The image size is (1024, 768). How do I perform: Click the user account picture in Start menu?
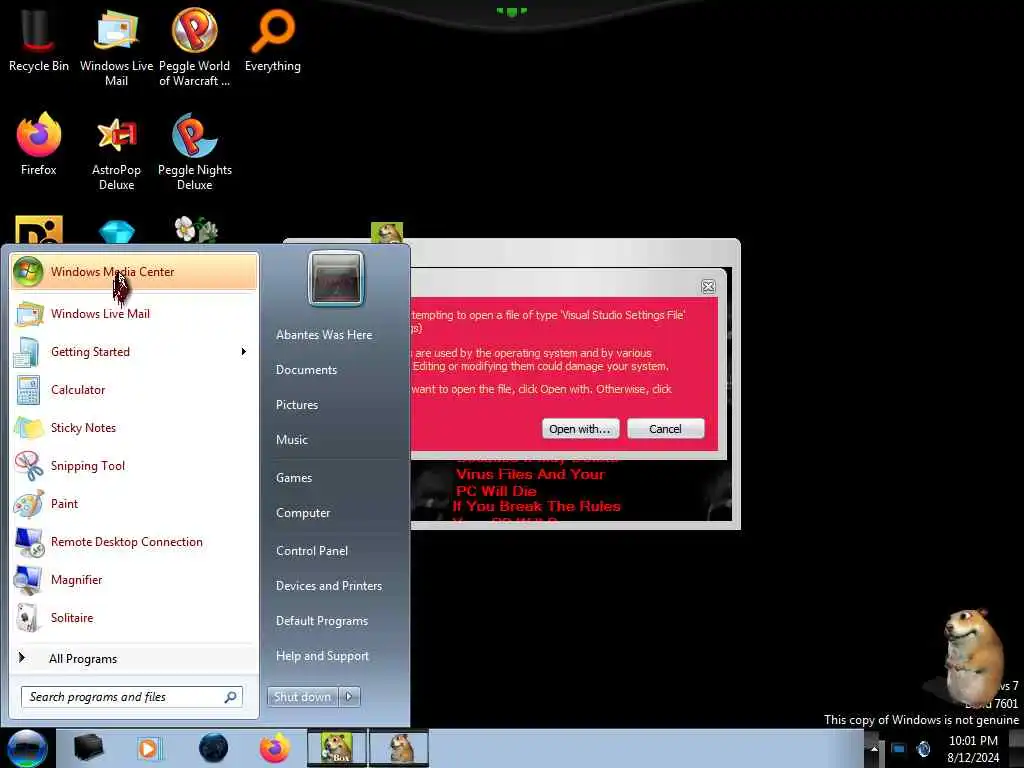pos(336,278)
